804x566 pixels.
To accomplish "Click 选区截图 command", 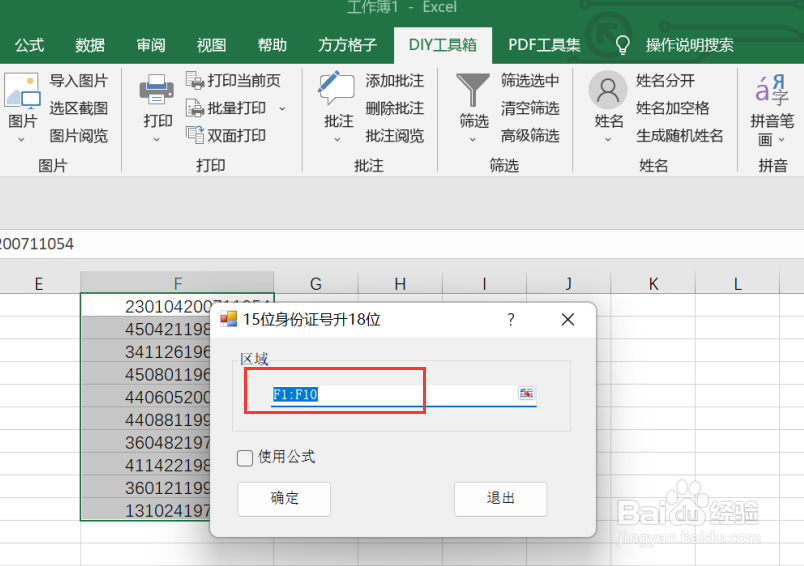I will [78, 108].
